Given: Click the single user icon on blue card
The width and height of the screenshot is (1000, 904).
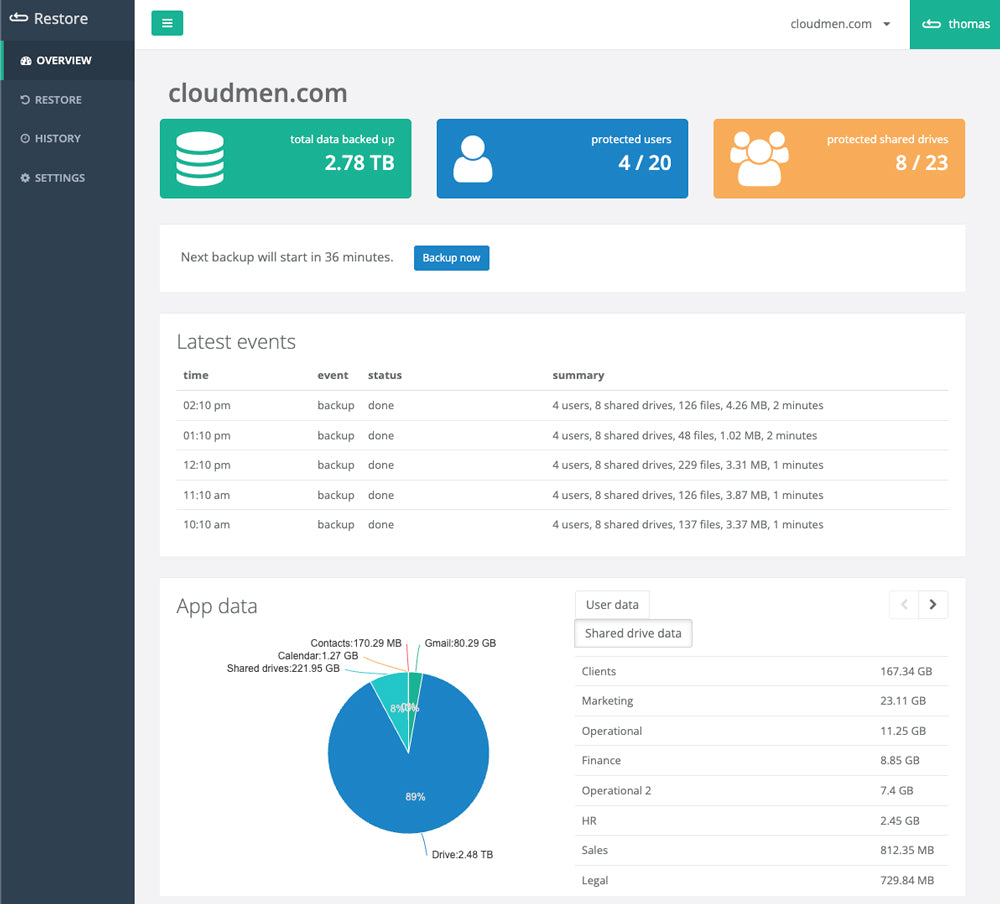Looking at the screenshot, I should pos(472,158).
